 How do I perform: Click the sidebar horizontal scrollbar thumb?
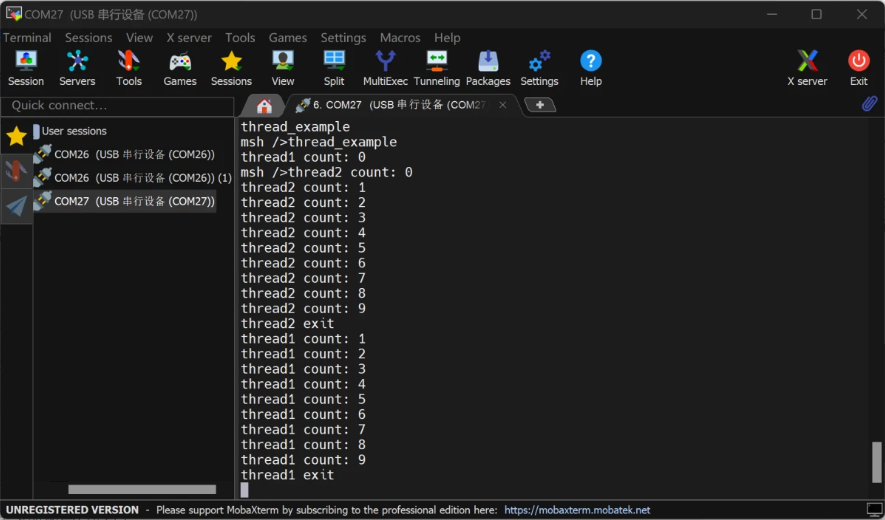[142, 489]
